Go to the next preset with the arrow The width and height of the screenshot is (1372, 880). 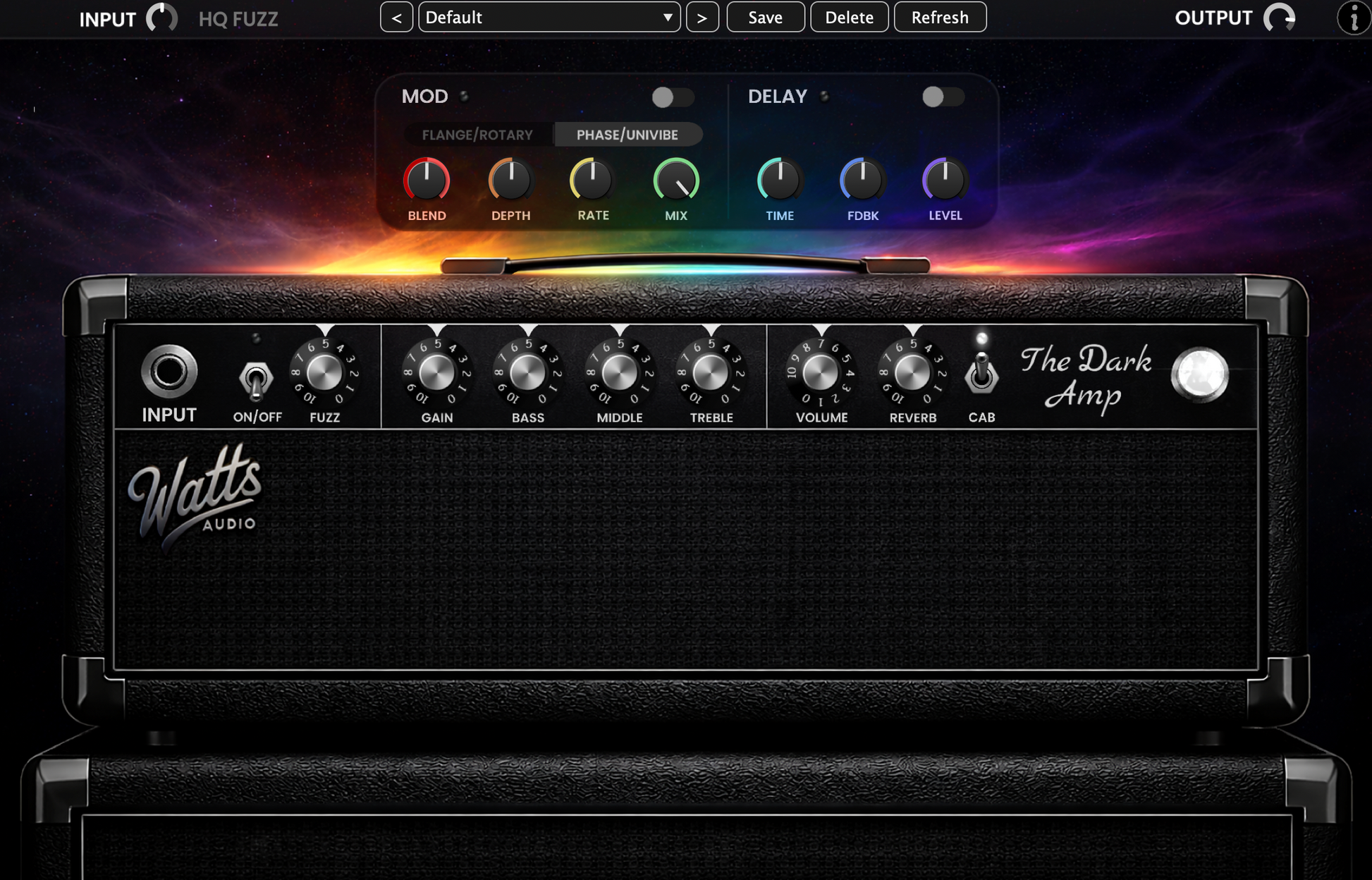coord(703,18)
